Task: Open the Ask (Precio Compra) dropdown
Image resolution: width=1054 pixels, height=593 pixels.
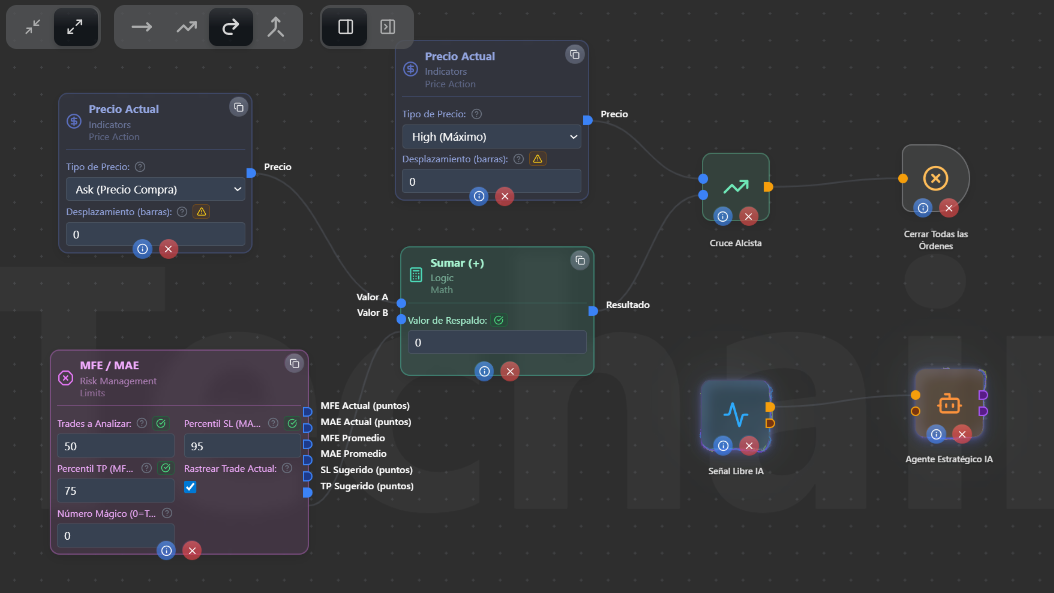Action: [155, 189]
